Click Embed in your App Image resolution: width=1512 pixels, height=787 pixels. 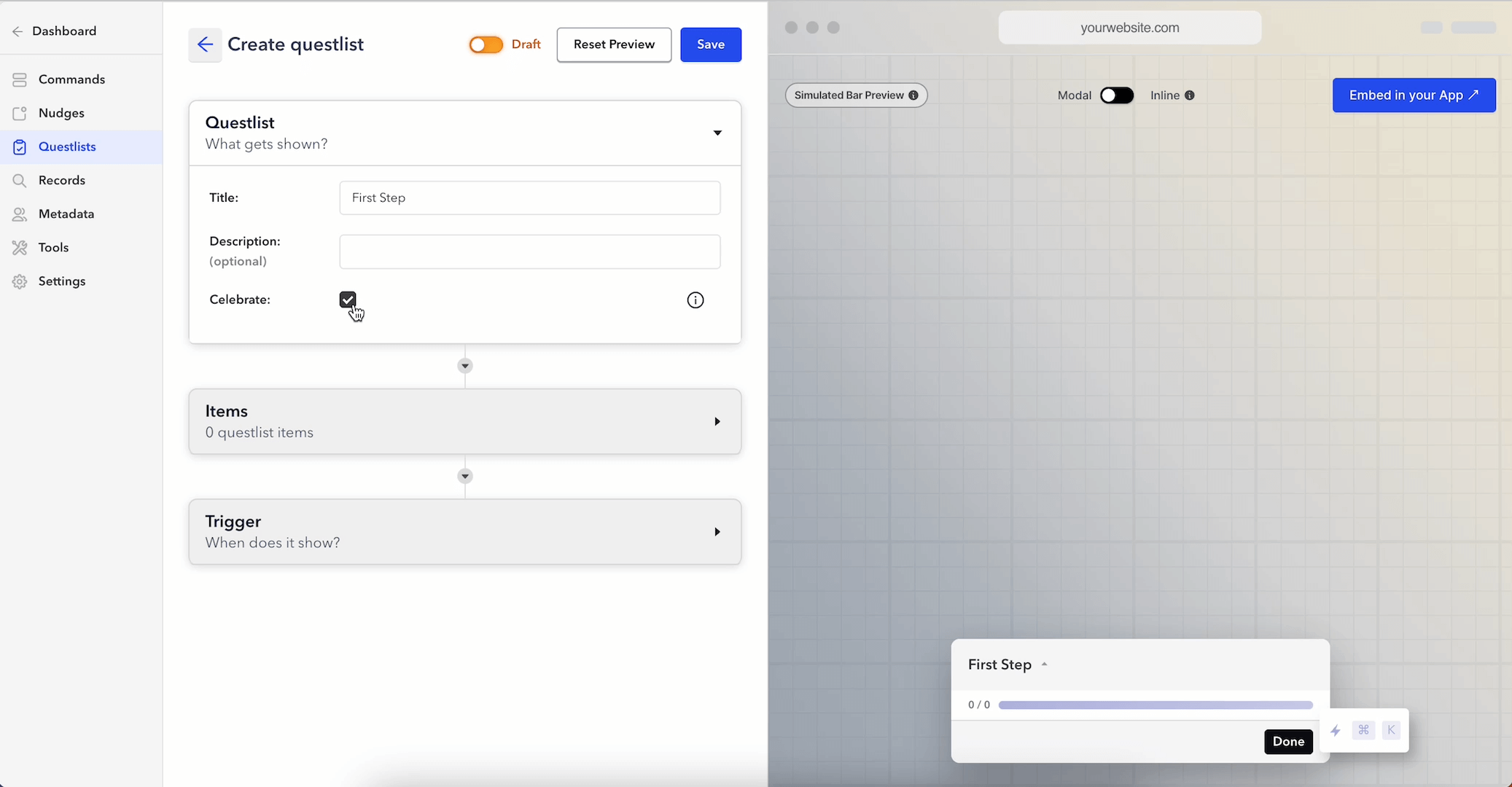(1414, 95)
